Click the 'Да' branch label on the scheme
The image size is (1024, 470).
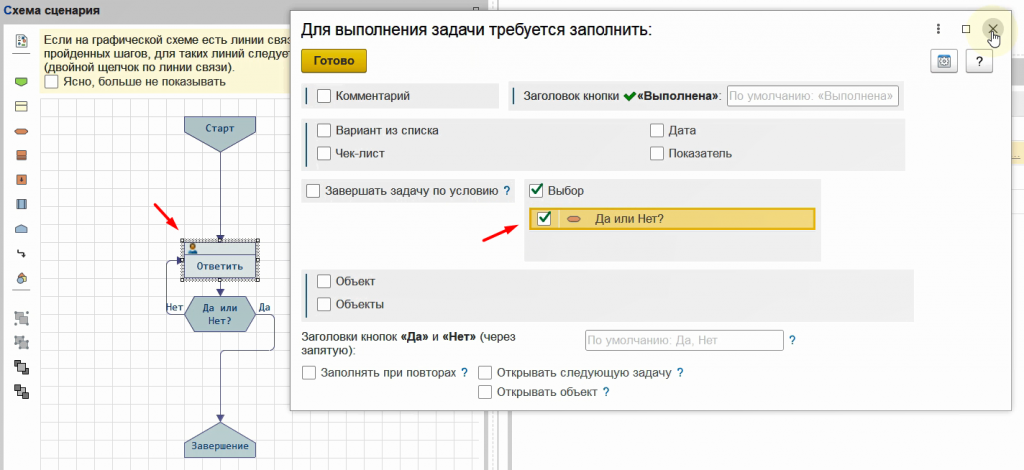coord(264,307)
